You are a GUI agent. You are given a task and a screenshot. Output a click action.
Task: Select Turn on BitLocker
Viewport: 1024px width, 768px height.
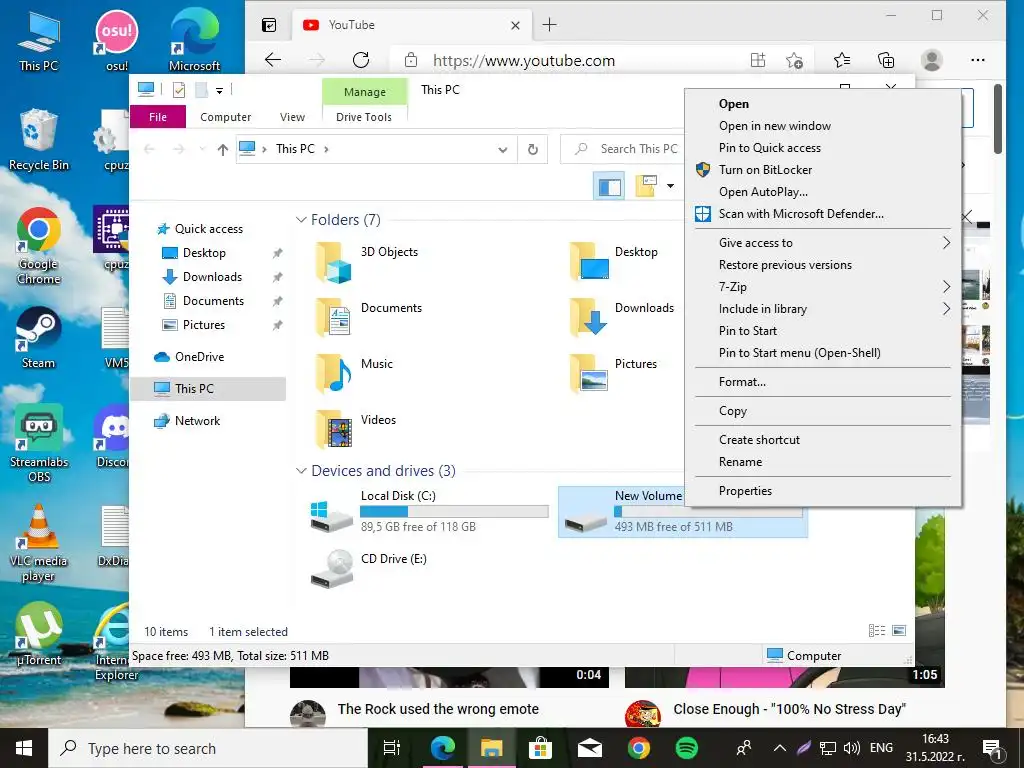(823, 170)
